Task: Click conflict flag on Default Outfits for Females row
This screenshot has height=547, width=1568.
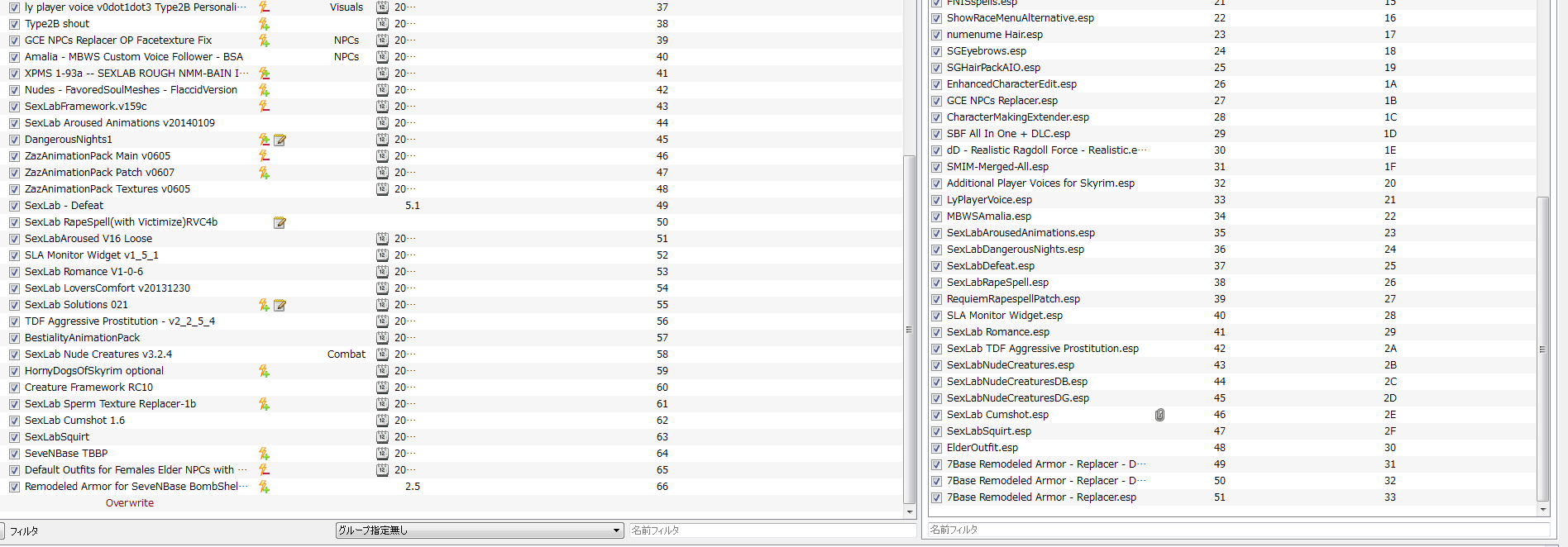Action: pyautogui.click(x=264, y=470)
